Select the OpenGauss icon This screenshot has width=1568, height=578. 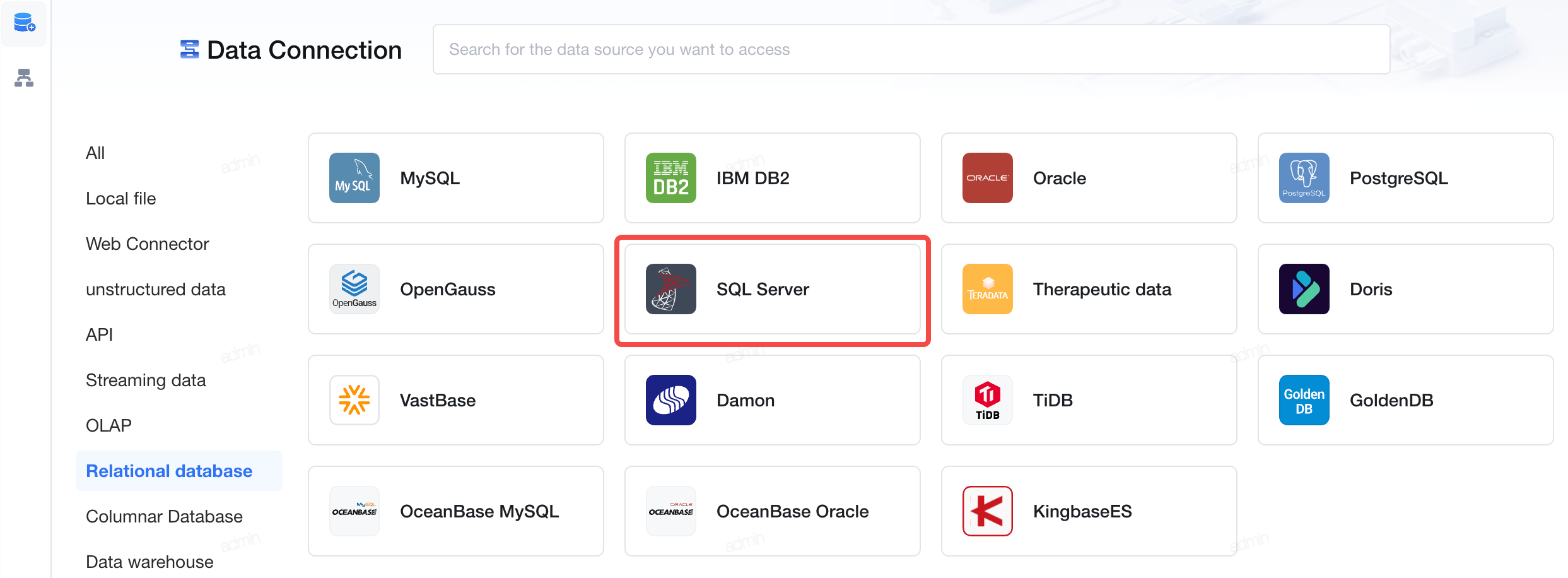point(354,289)
